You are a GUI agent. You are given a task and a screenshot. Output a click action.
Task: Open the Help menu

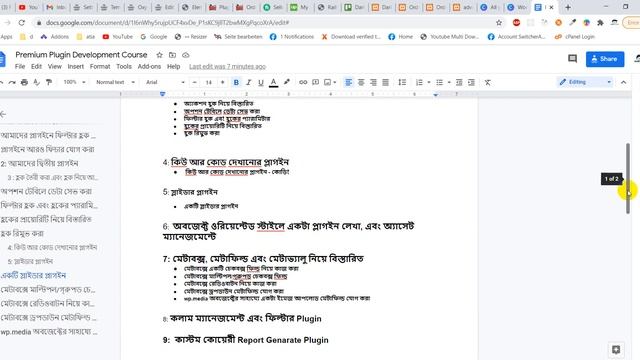tap(173, 67)
